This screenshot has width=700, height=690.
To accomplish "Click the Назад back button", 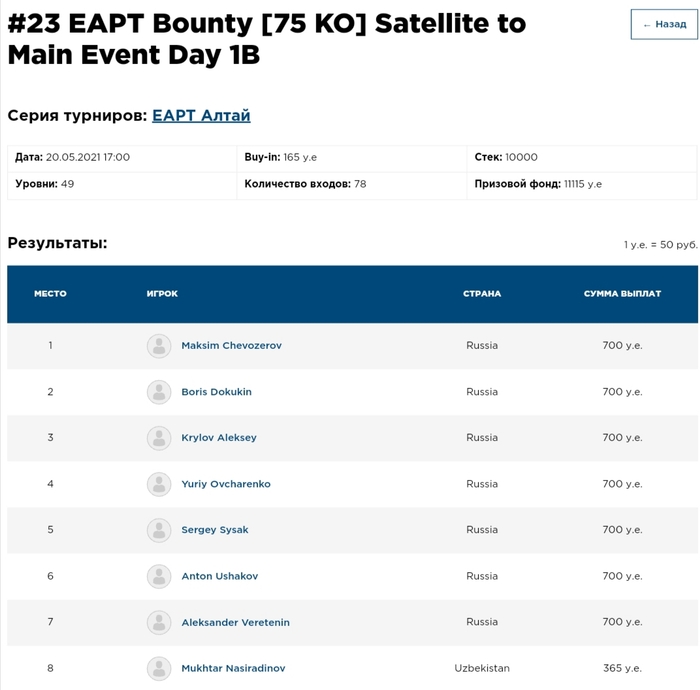I will point(664,24).
